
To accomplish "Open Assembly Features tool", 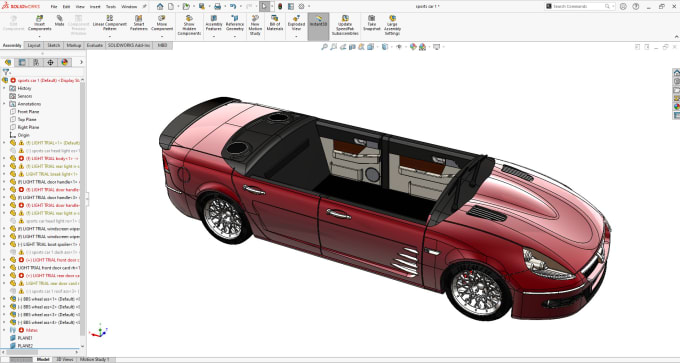I will 213,23.
